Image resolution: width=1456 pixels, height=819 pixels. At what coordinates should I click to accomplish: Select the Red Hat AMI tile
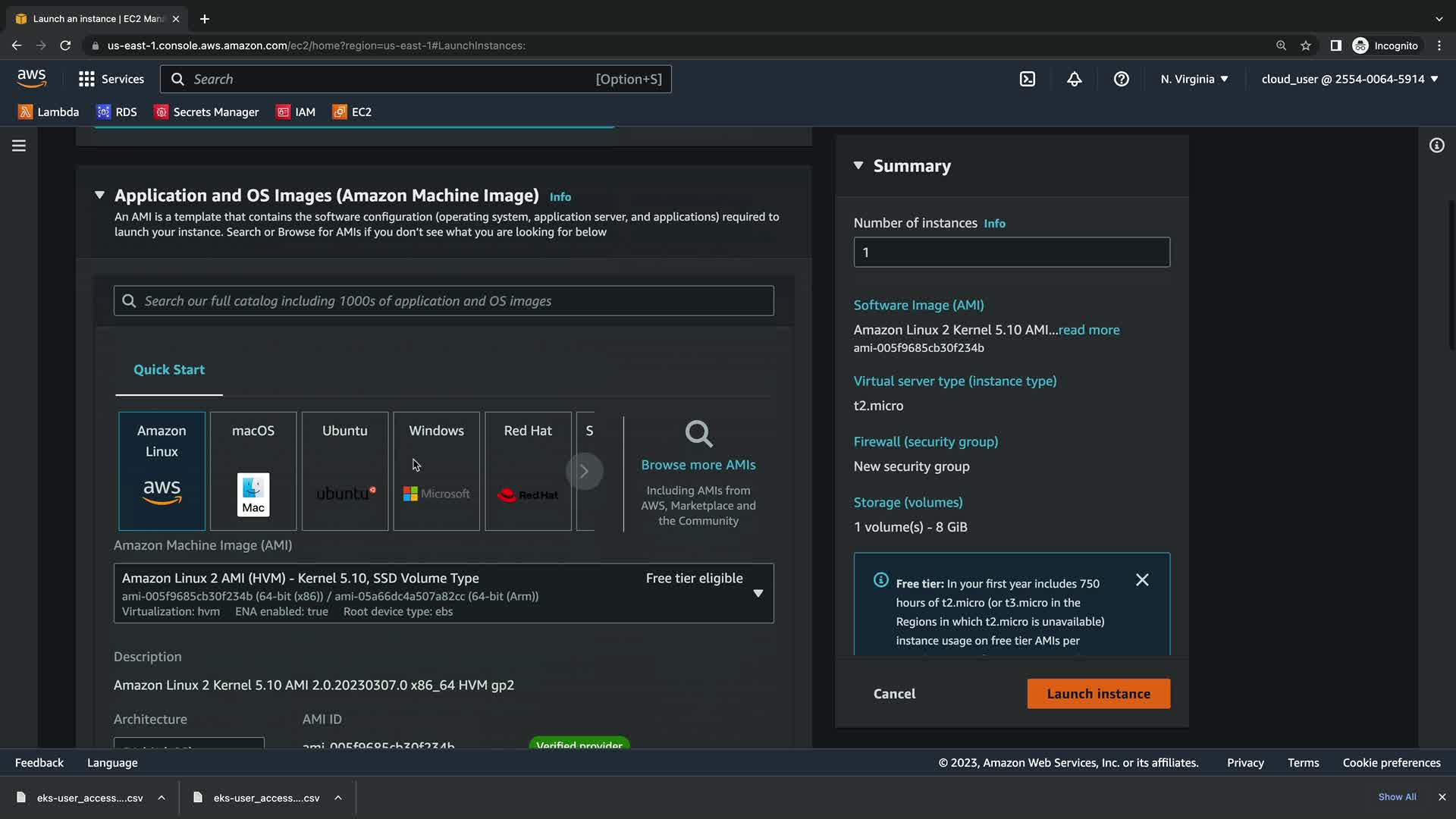pos(528,470)
